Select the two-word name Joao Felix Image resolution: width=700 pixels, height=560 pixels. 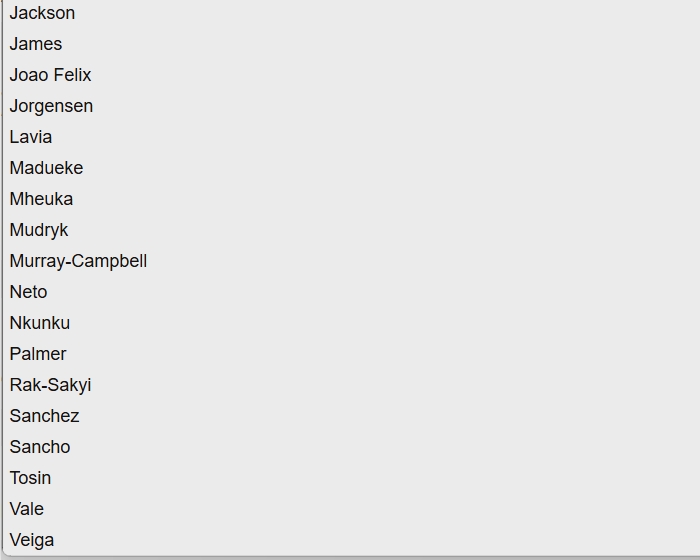pos(50,75)
